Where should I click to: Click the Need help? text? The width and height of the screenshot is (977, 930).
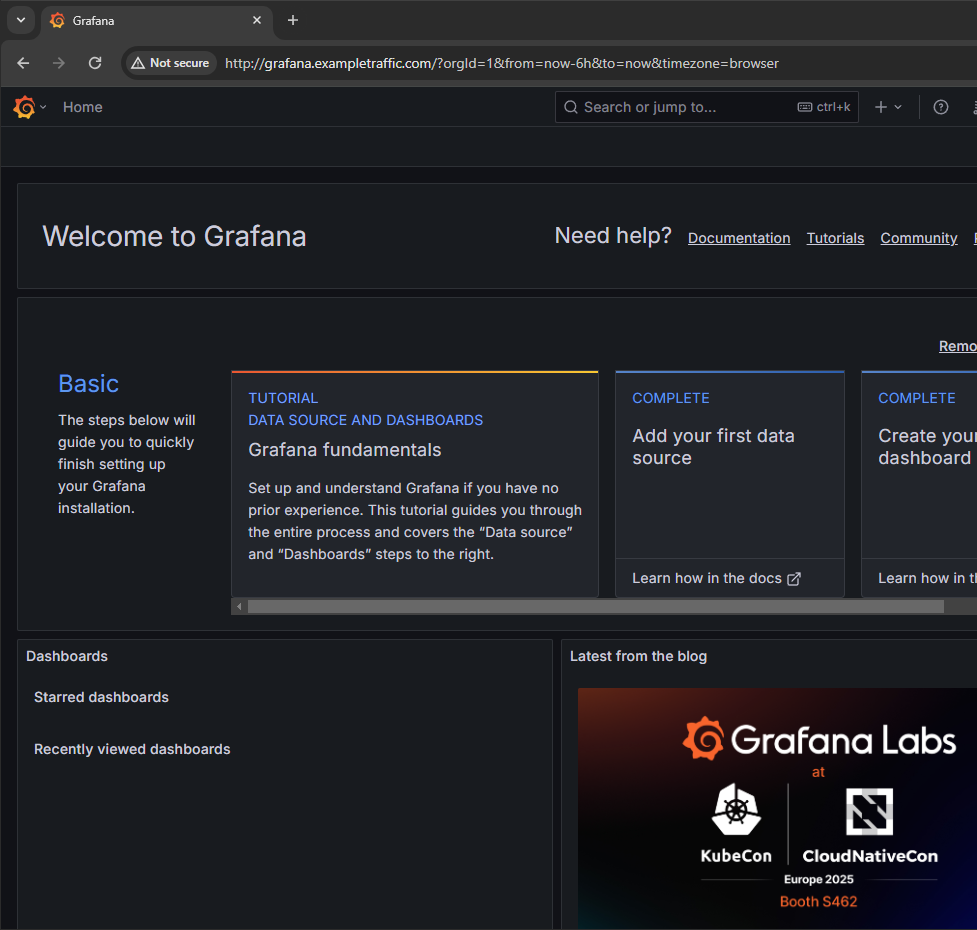click(x=613, y=235)
